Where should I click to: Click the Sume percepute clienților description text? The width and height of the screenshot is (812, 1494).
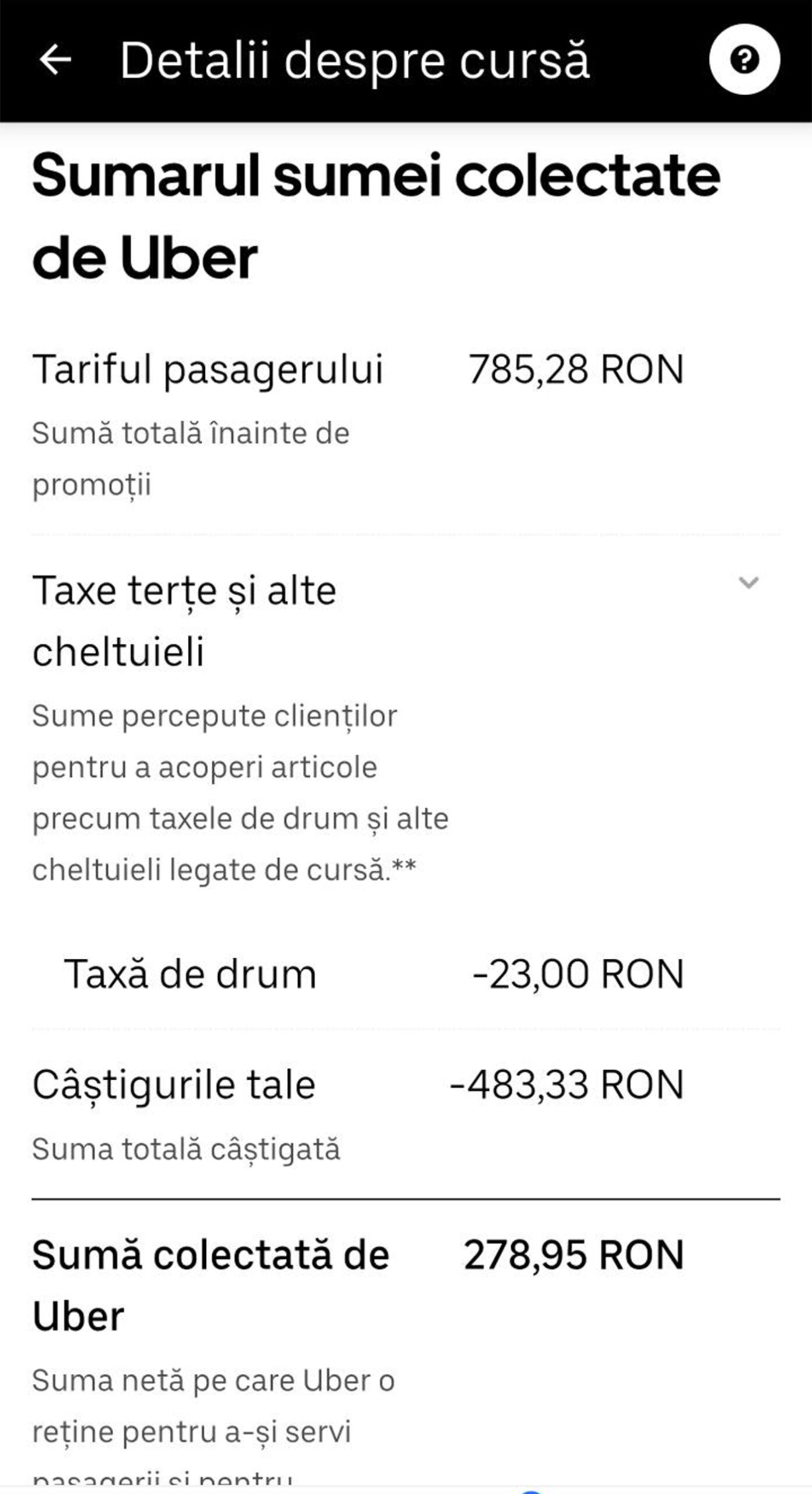click(x=239, y=793)
